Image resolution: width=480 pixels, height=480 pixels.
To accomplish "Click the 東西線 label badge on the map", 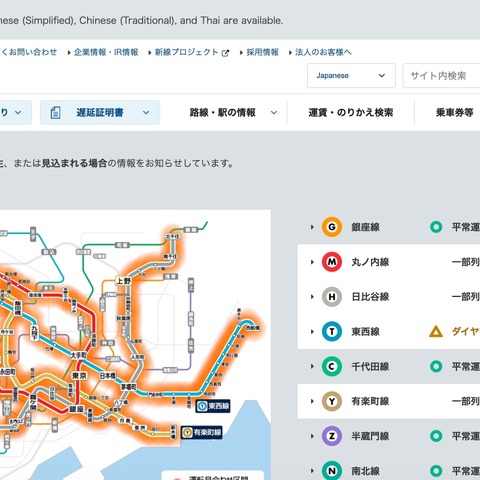I will tap(213, 406).
